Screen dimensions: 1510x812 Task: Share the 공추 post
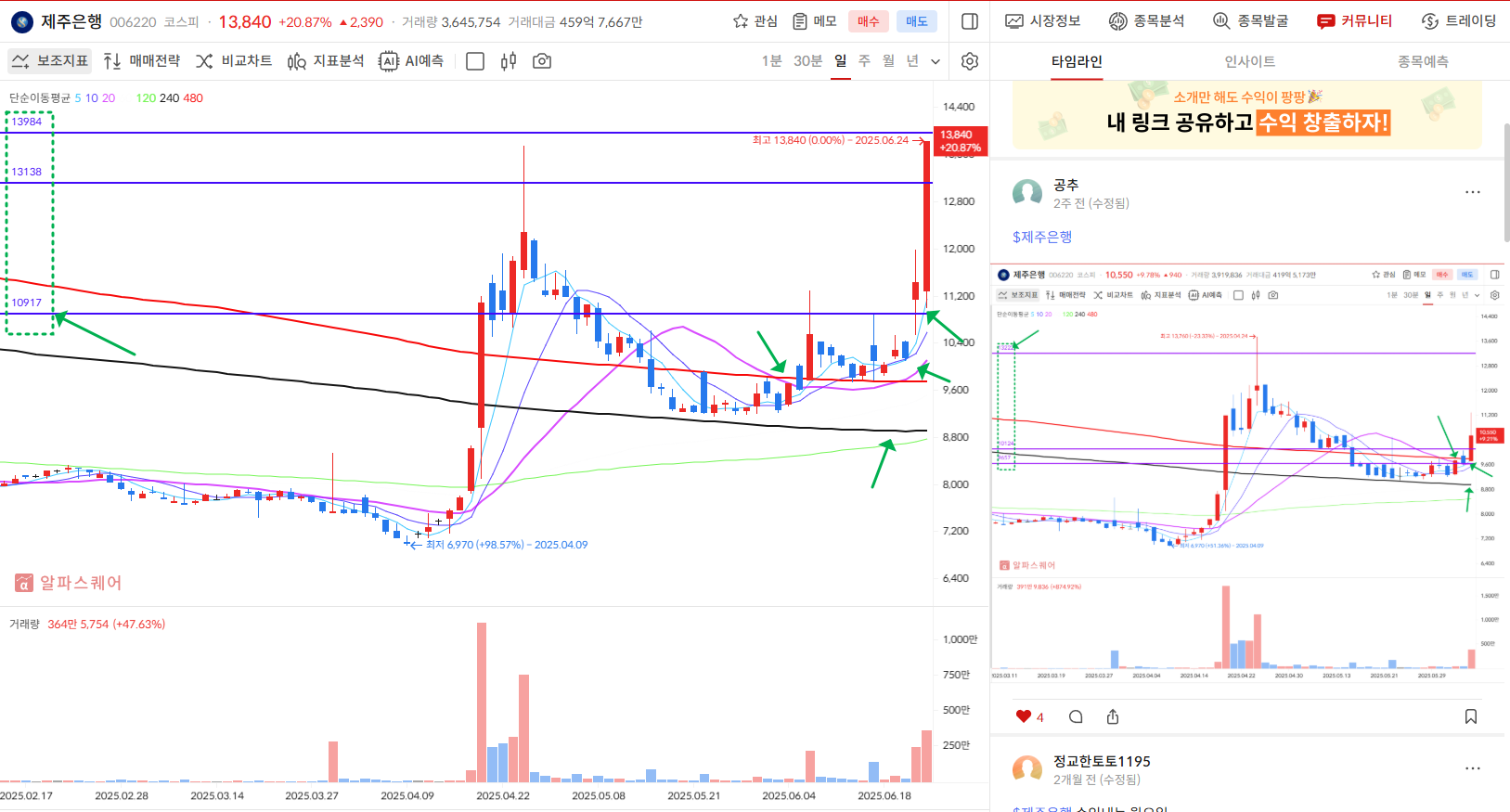1113,716
